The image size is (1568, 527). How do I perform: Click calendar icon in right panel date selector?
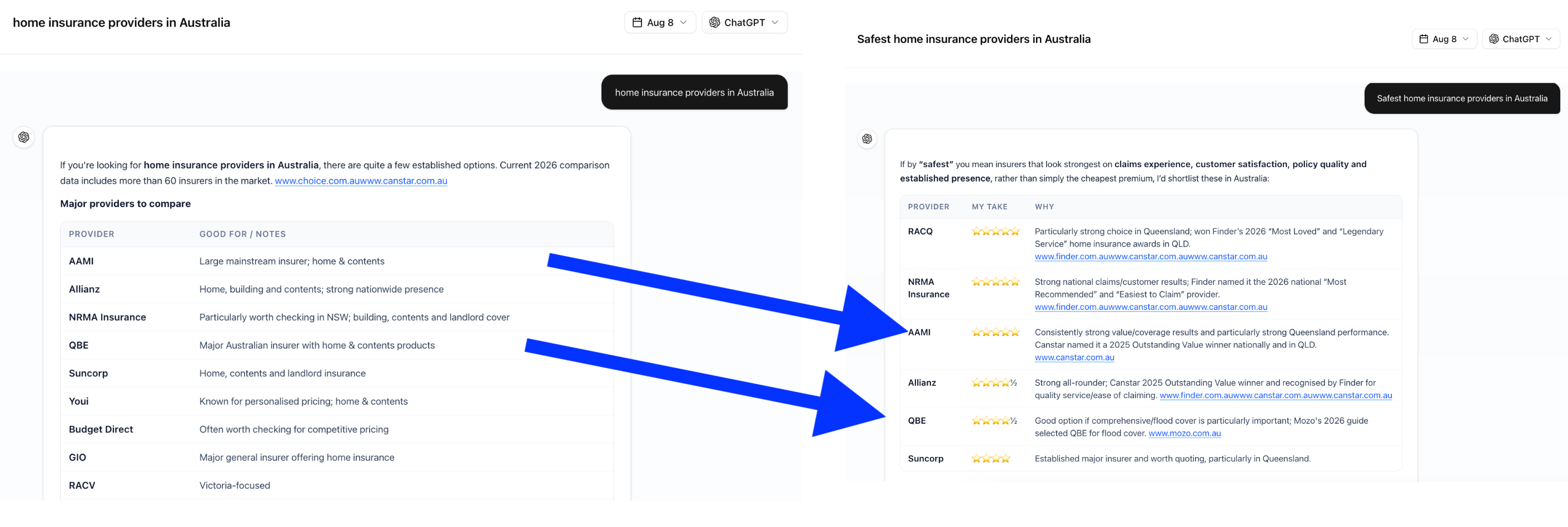pyautogui.click(x=1423, y=39)
